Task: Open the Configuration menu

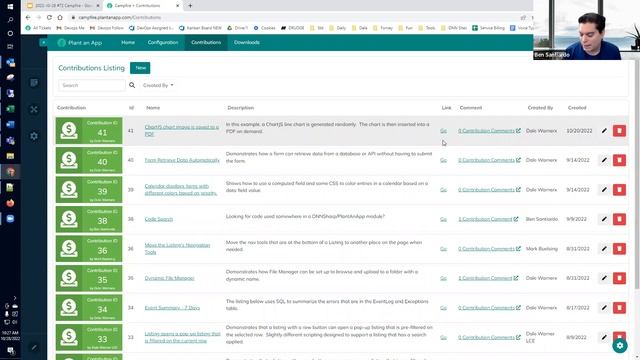Action: [163, 42]
